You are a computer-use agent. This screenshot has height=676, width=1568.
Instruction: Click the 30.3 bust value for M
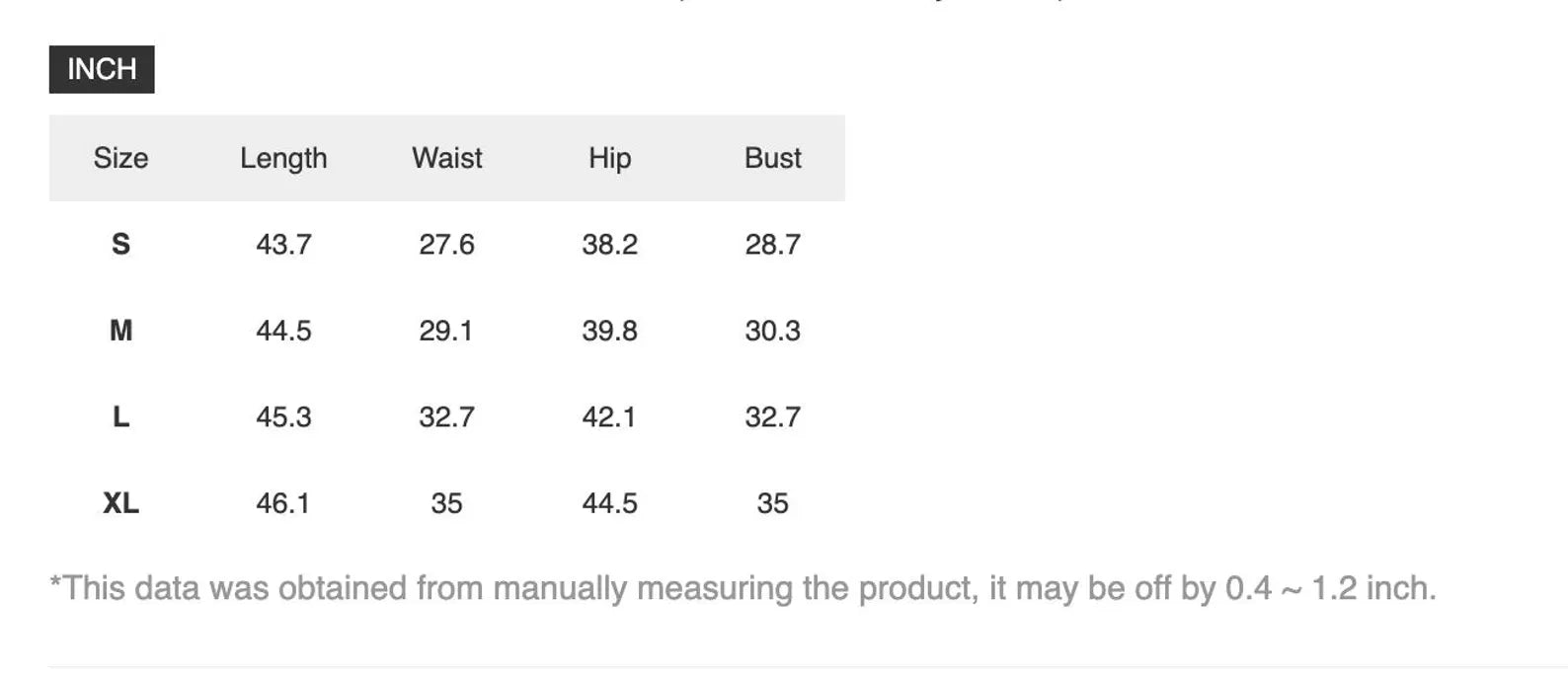(x=772, y=331)
